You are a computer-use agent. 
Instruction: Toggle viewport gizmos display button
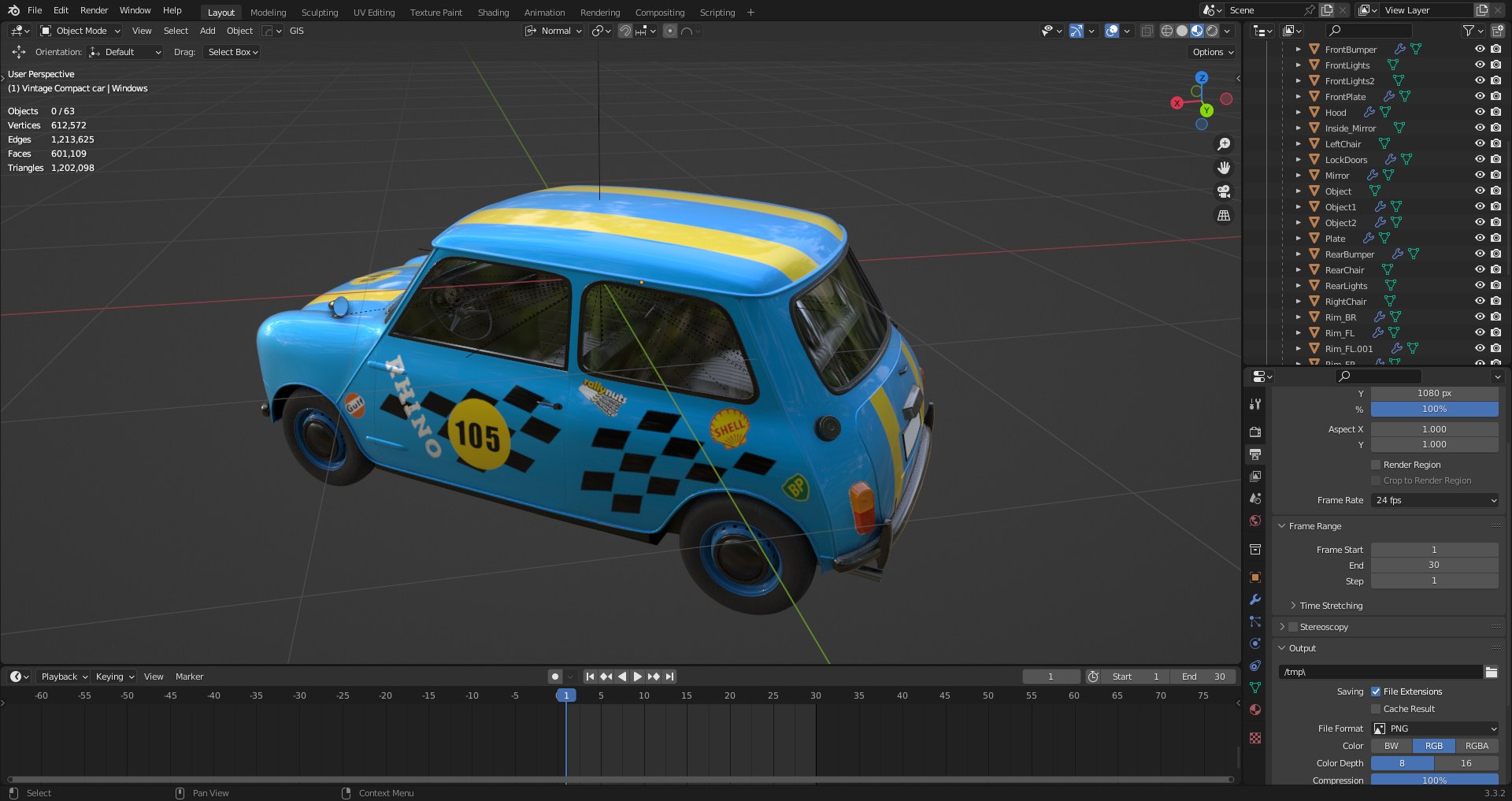(1077, 31)
